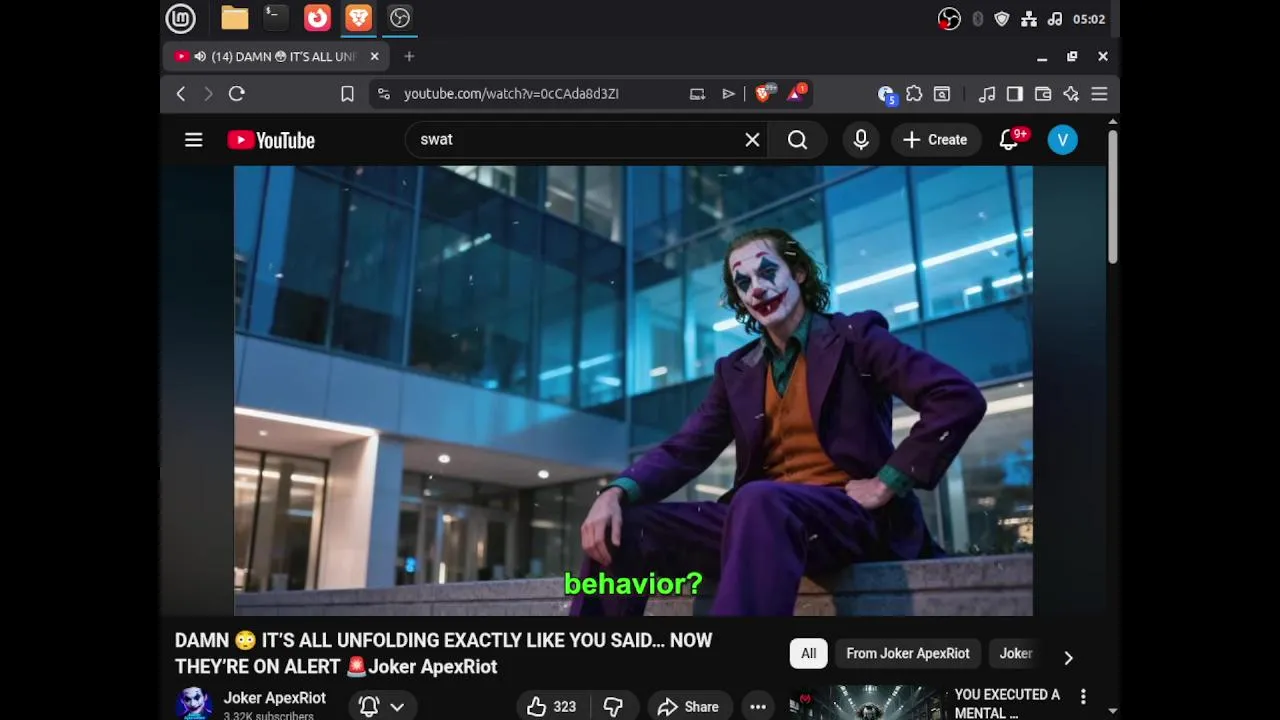Open the Linux Mint start menu
The height and width of the screenshot is (720, 1280).
tap(180, 18)
